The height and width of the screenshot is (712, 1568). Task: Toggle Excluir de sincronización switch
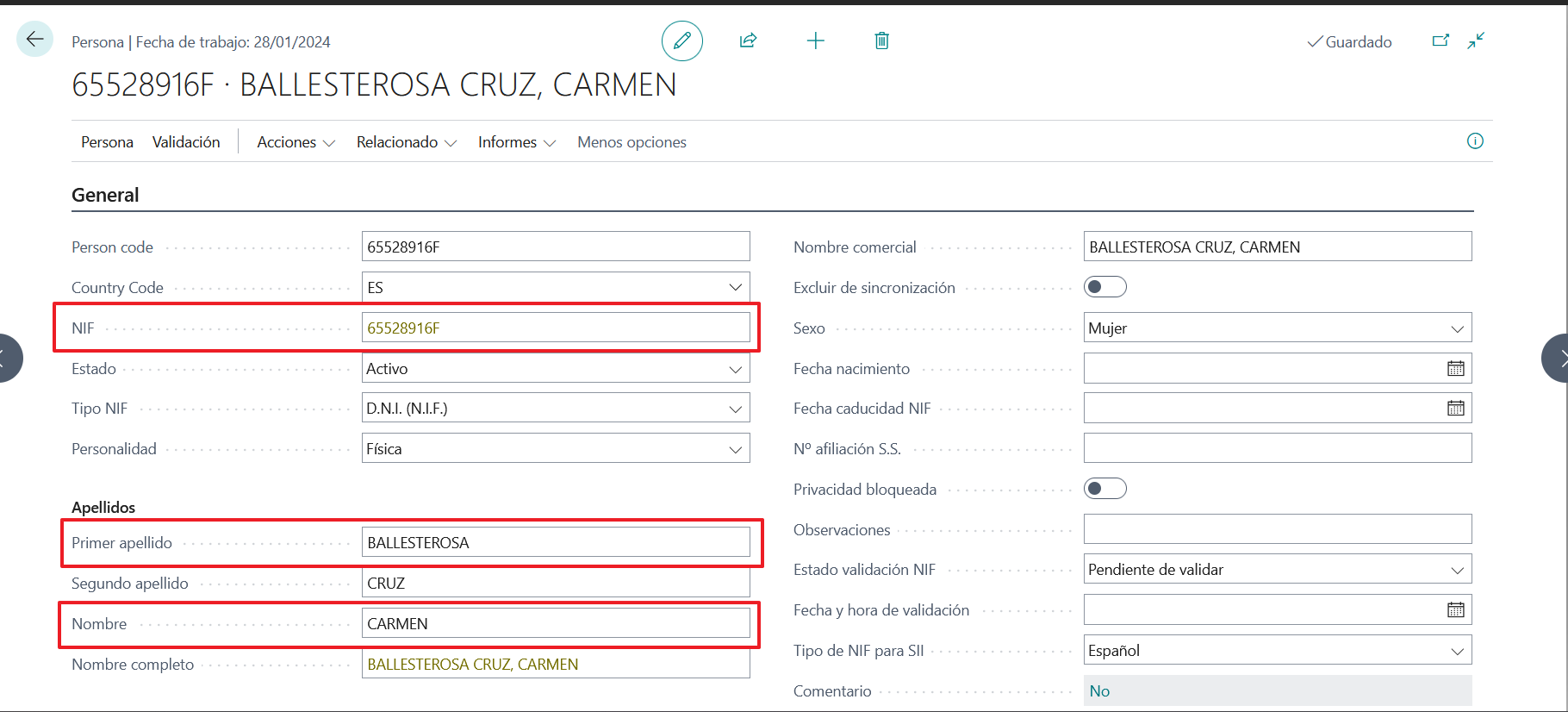point(1104,287)
